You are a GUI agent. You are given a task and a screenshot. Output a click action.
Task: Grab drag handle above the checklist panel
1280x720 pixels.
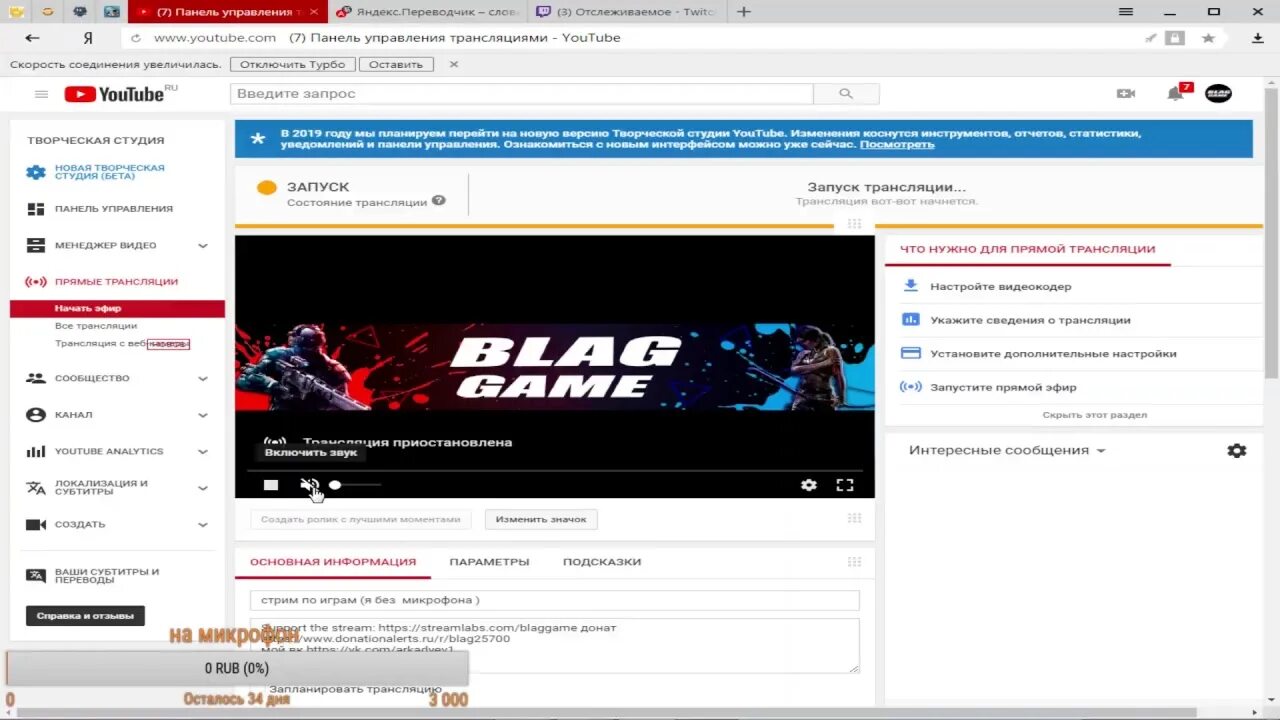coord(854,224)
